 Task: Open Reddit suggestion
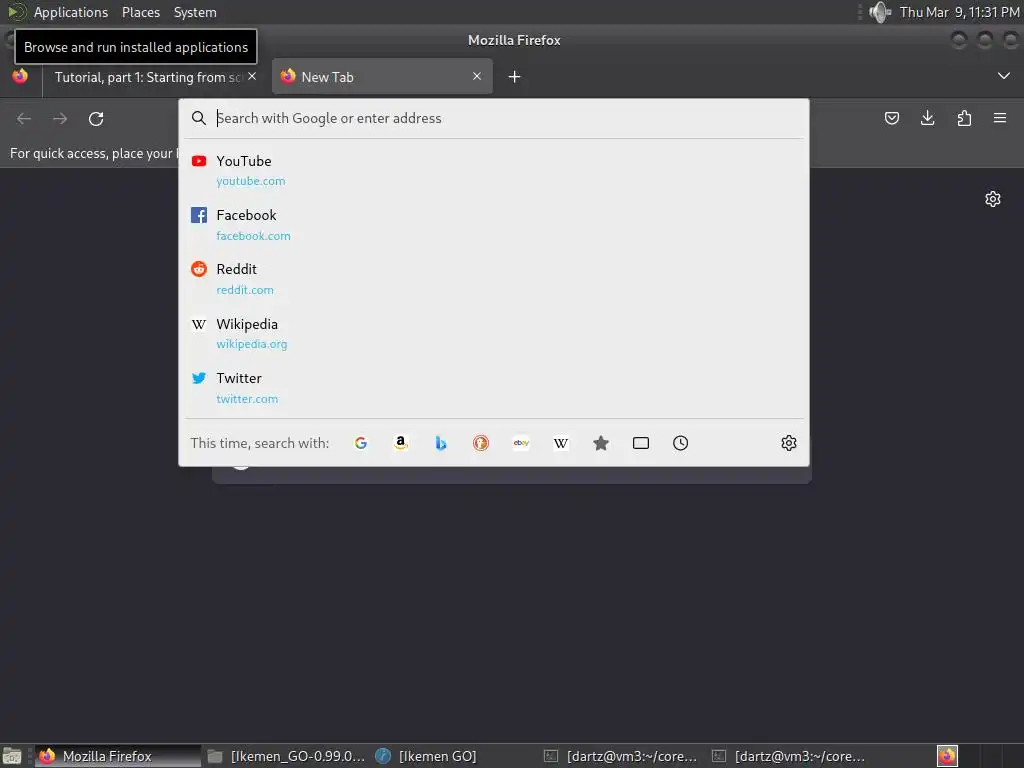tap(494, 279)
